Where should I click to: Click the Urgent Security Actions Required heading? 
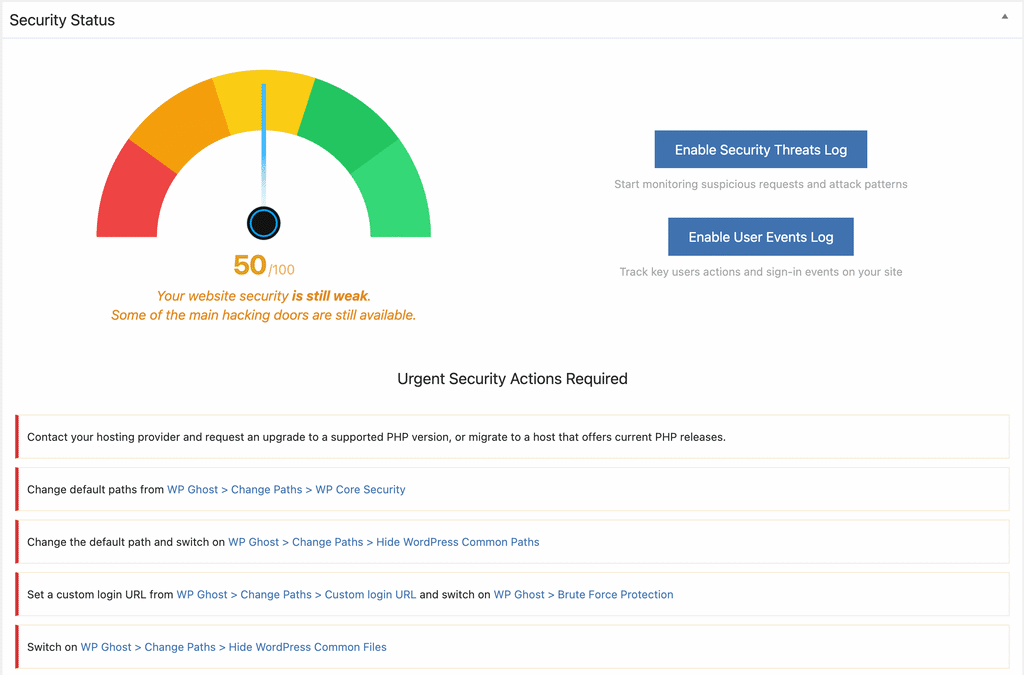[512, 378]
